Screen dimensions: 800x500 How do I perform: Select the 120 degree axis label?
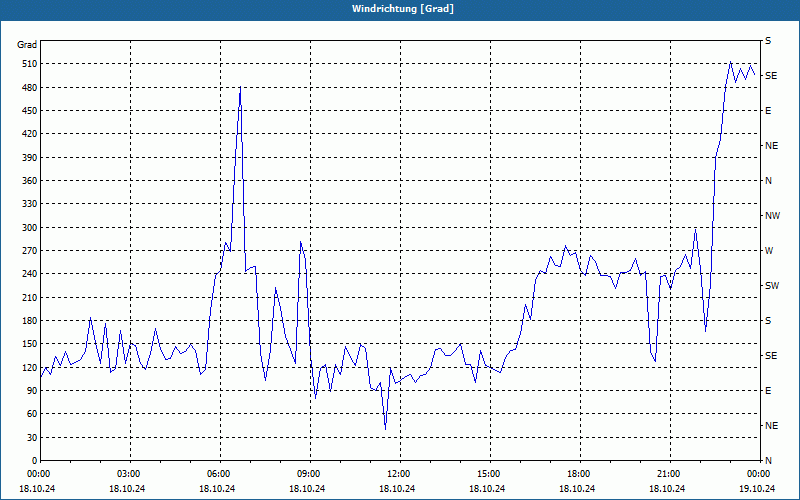coord(30,367)
